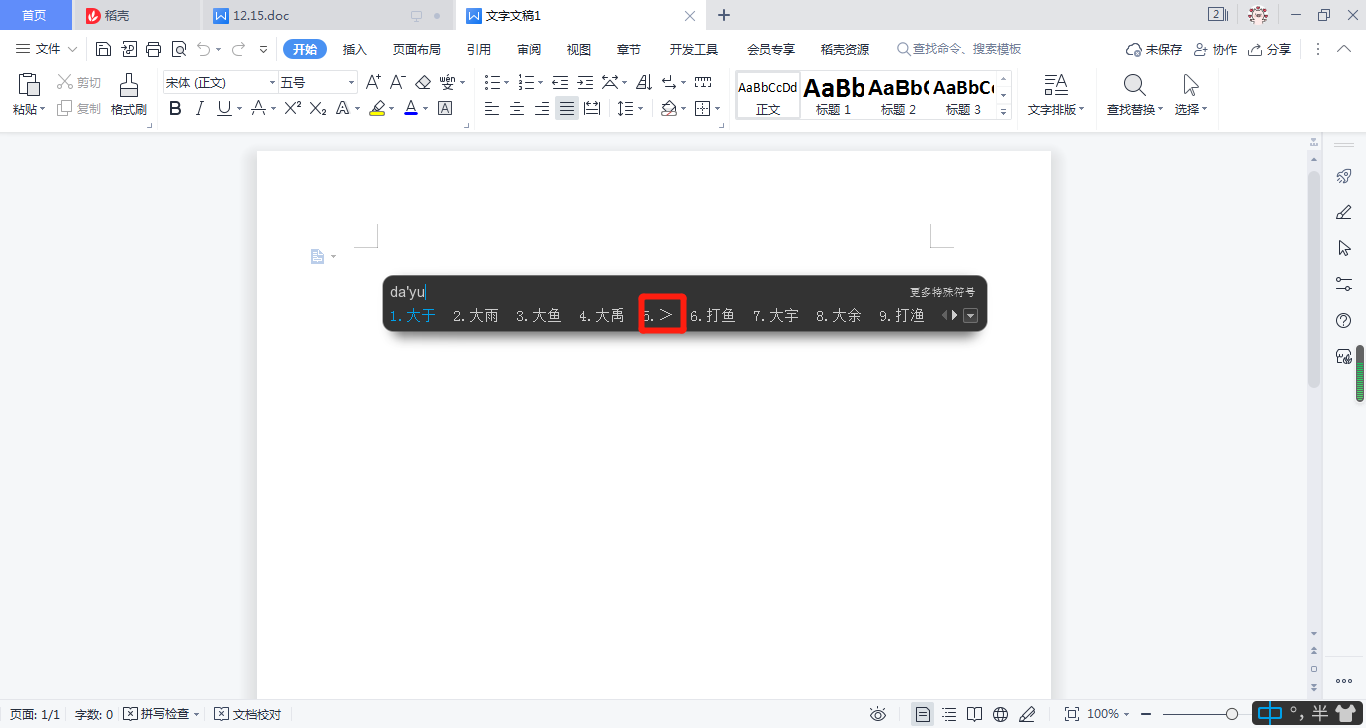This screenshot has width=1366, height=728.
Task: Center align the paragraph text
Action: [517, 108]
